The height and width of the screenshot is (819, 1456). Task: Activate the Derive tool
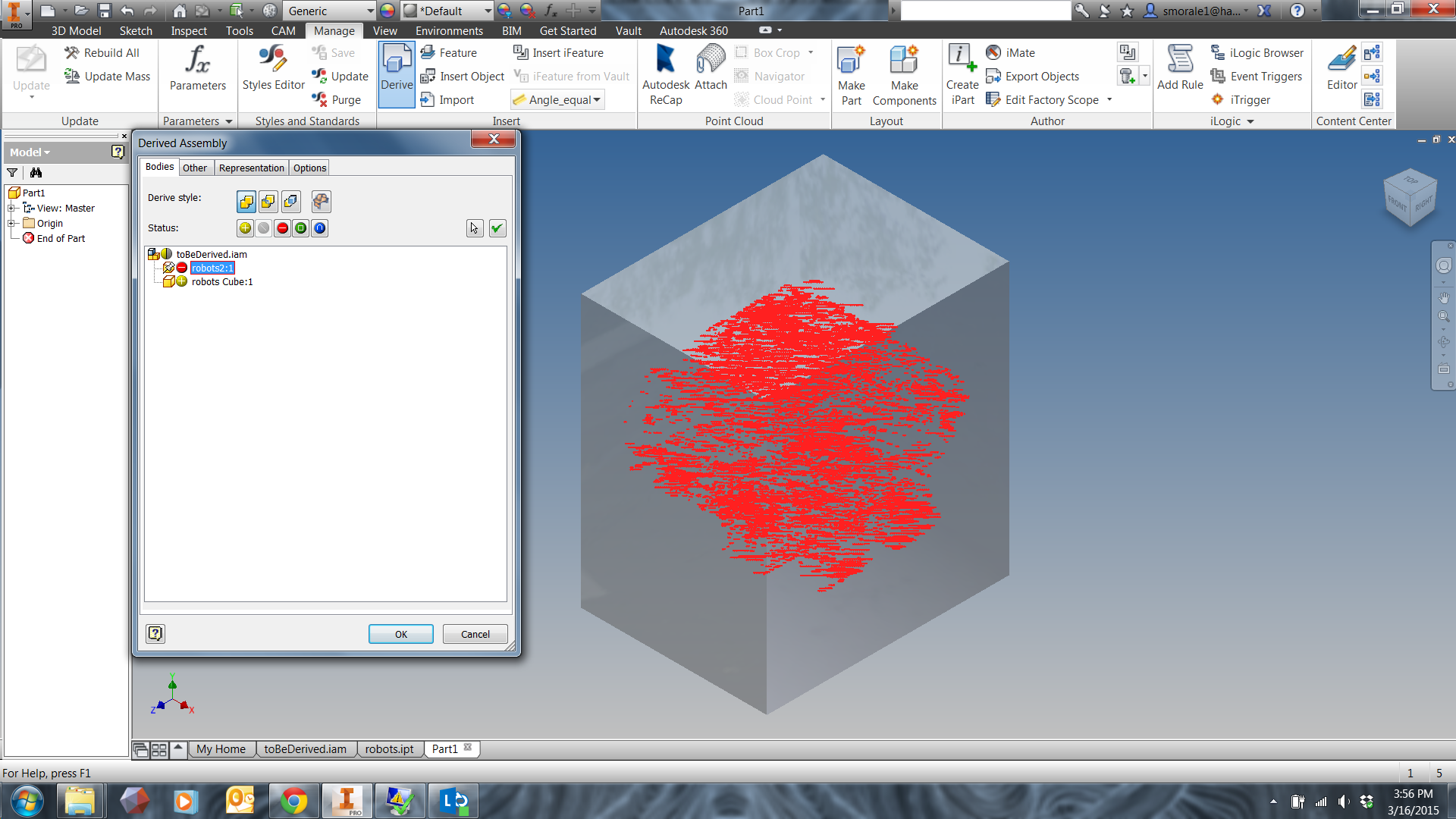(396, 72)
